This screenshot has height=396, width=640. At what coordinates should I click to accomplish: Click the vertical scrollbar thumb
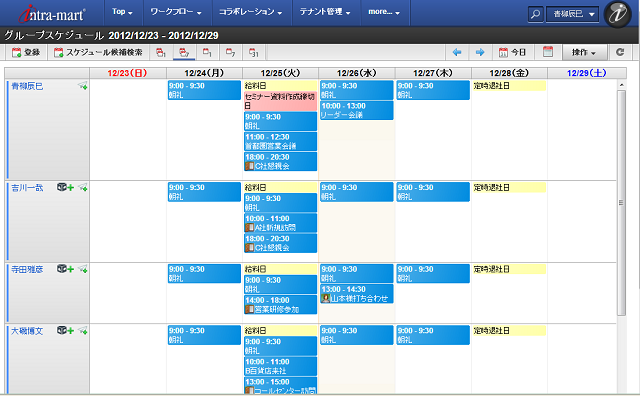621,203
